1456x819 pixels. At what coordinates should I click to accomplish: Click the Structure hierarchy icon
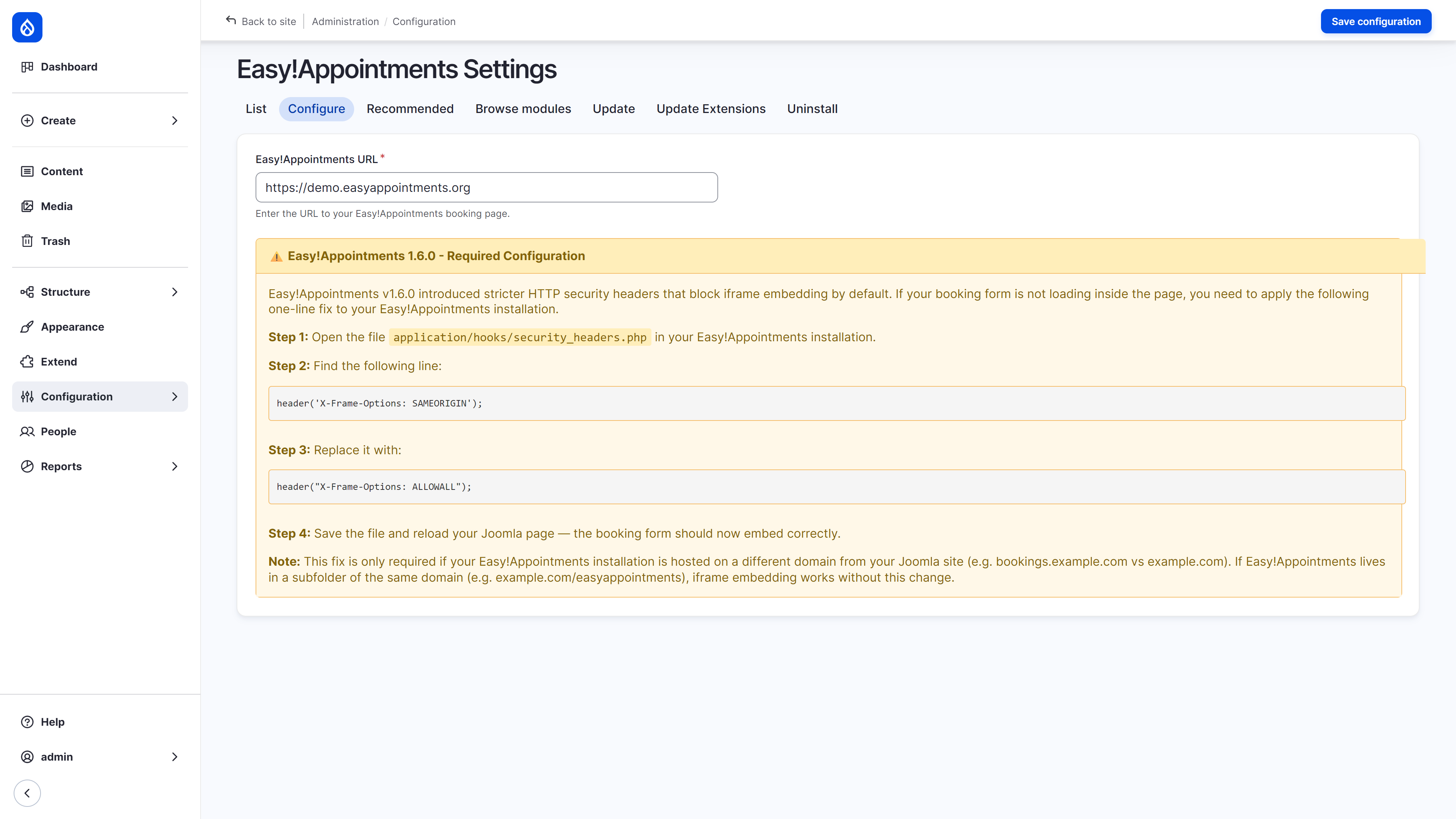[27, 292]
